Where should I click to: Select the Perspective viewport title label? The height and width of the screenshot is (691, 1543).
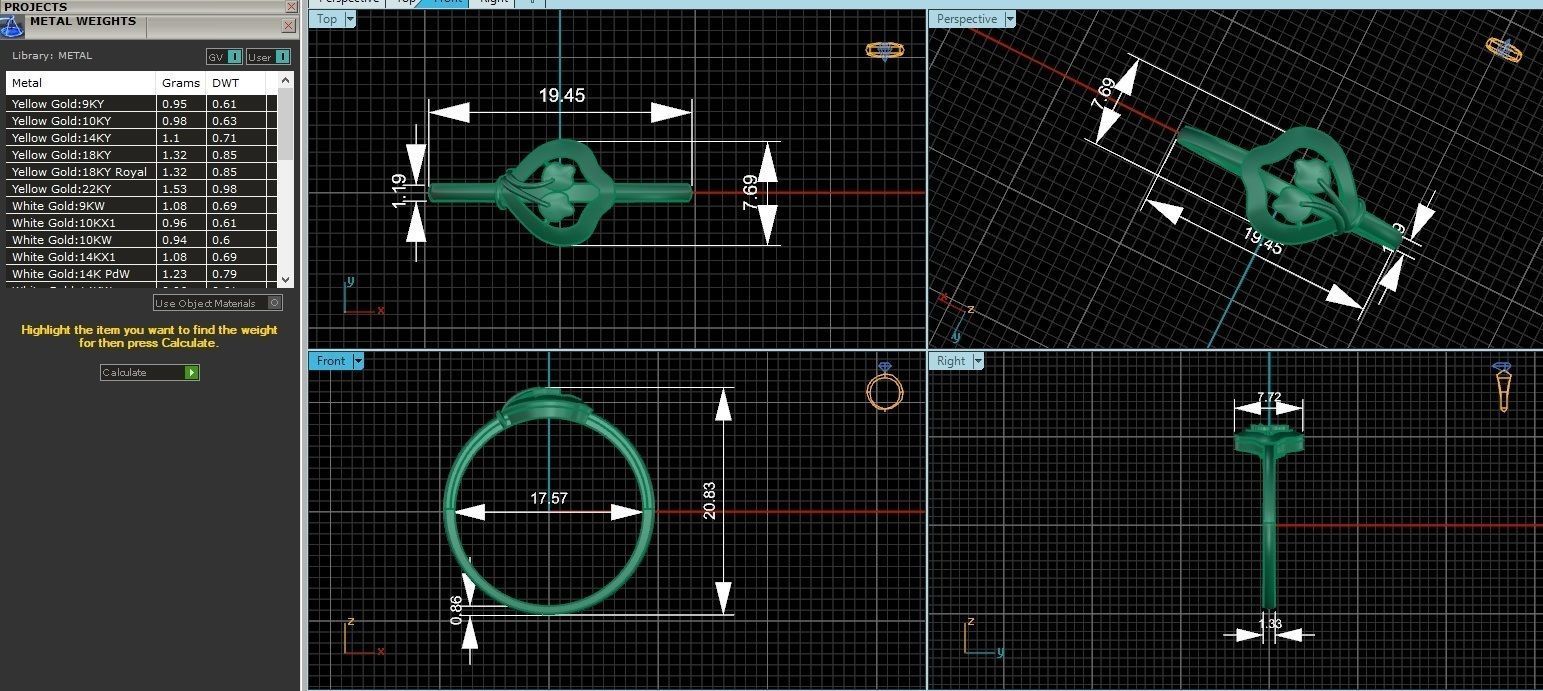coord(966,19)
